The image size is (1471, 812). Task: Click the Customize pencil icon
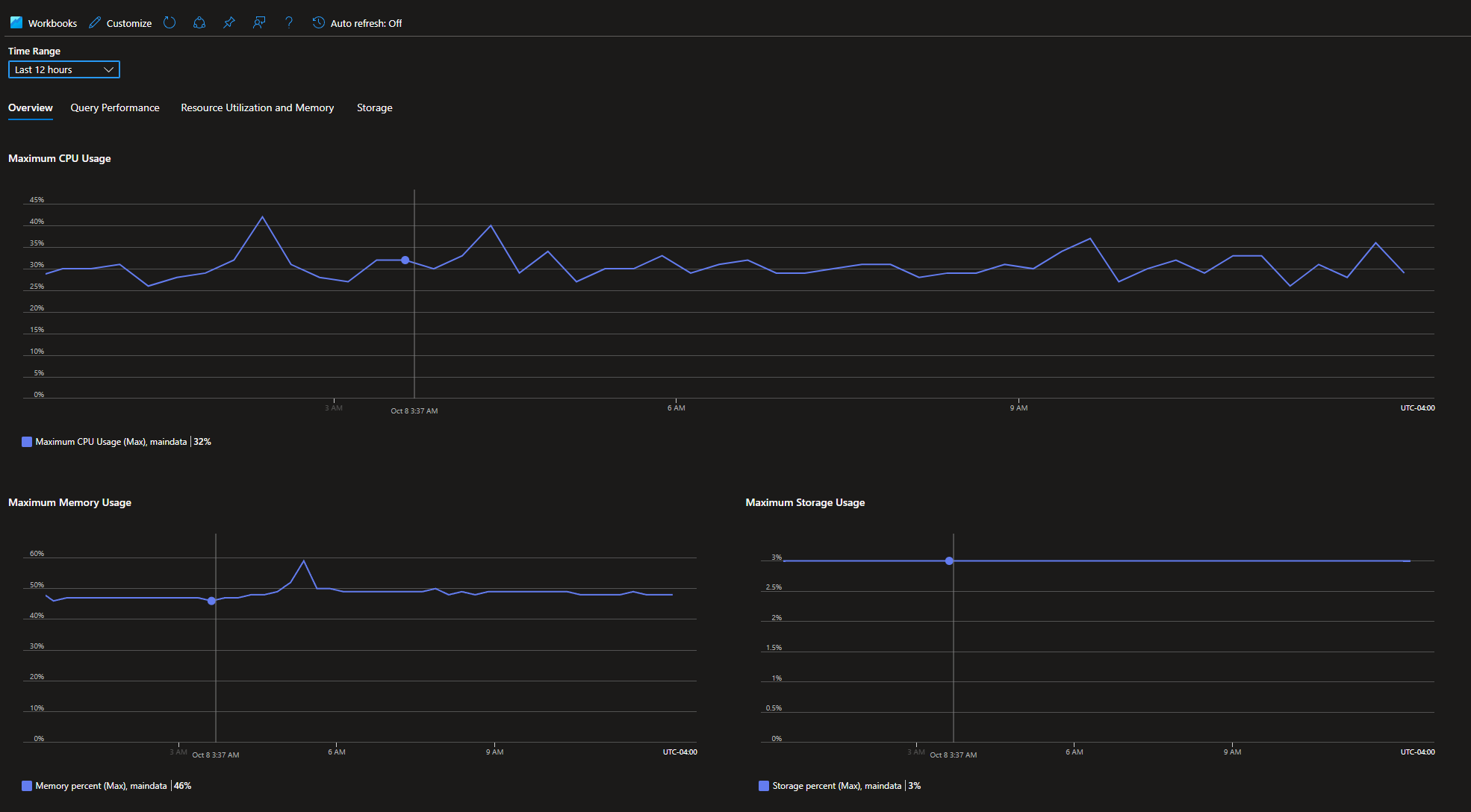point(95,22)
